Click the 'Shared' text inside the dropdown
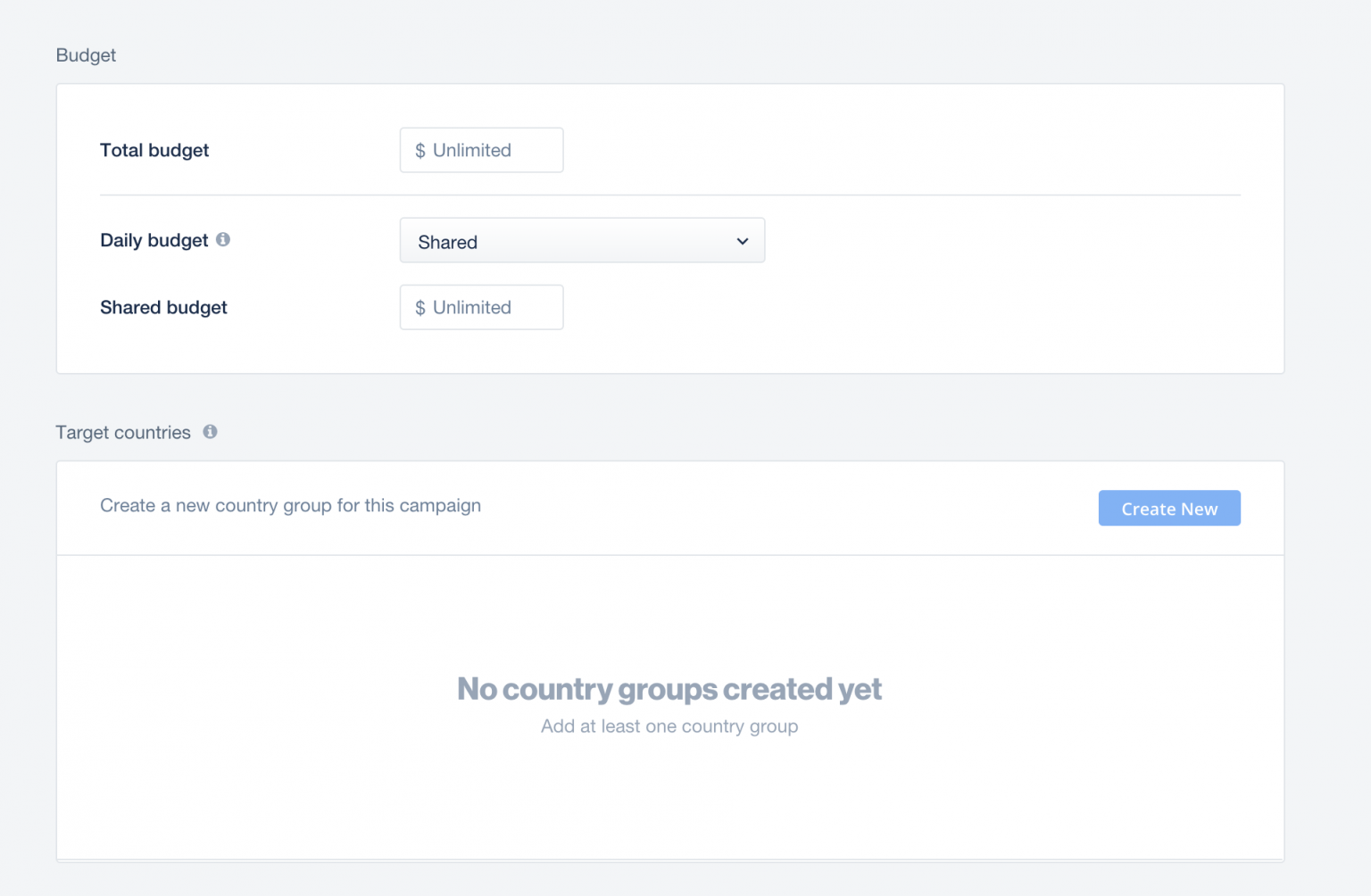1371x896 pixels. (447, 242)
